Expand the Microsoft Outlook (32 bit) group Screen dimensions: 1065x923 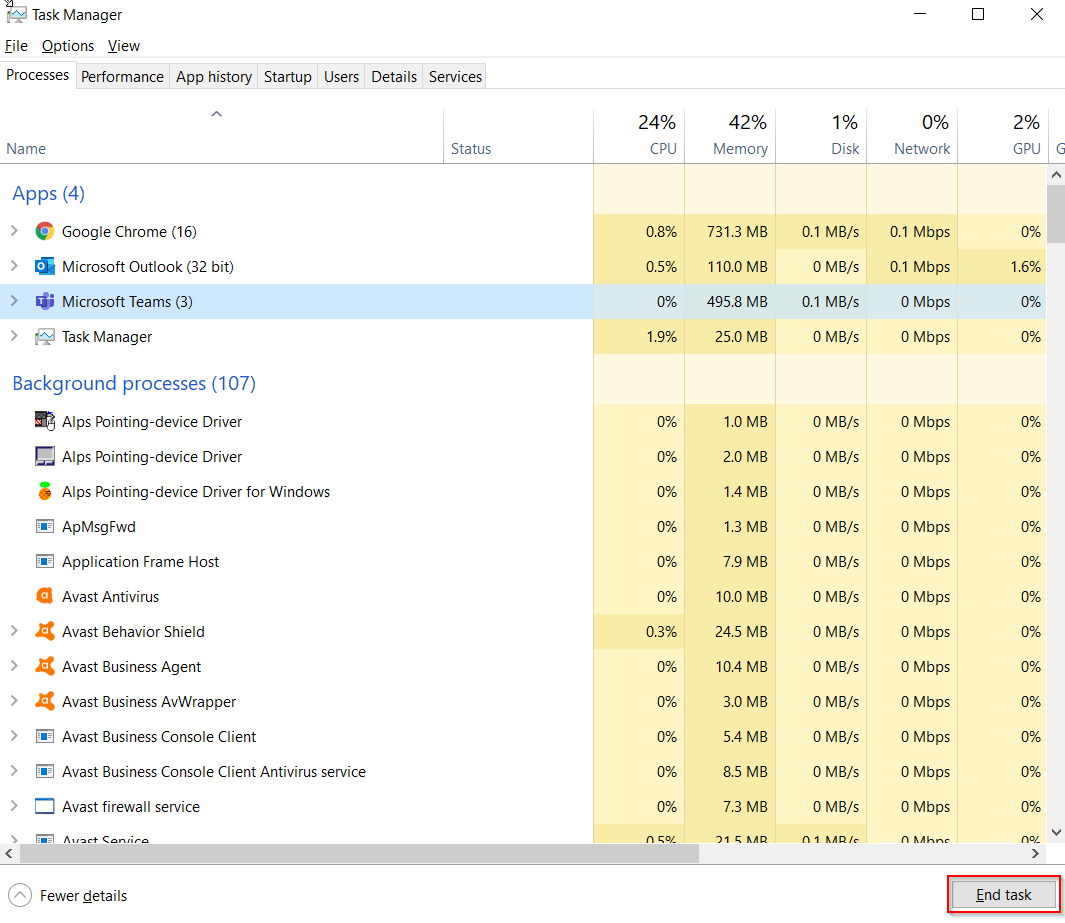pyautogui.click(x=14, y=266)
